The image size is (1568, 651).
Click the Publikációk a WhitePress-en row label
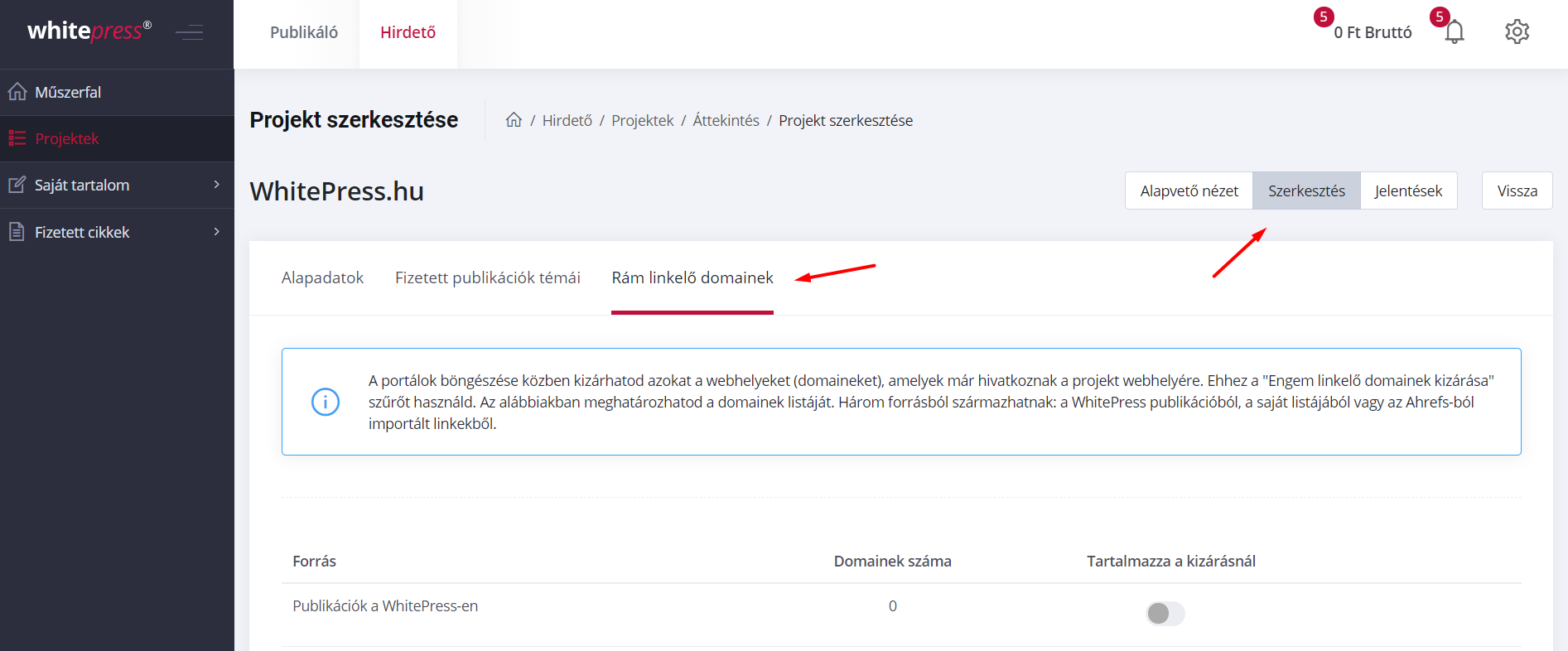coord(385,605)
